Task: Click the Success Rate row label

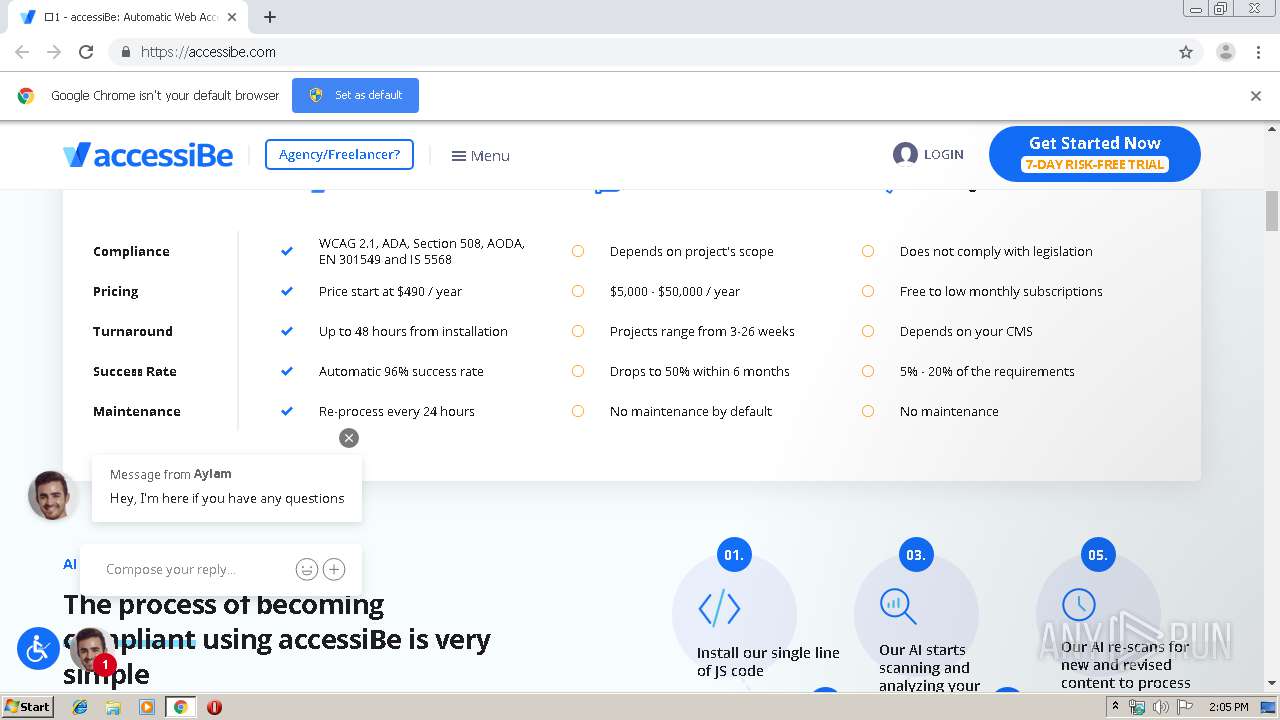Action: pyautogui.click(x=135, y=371)
